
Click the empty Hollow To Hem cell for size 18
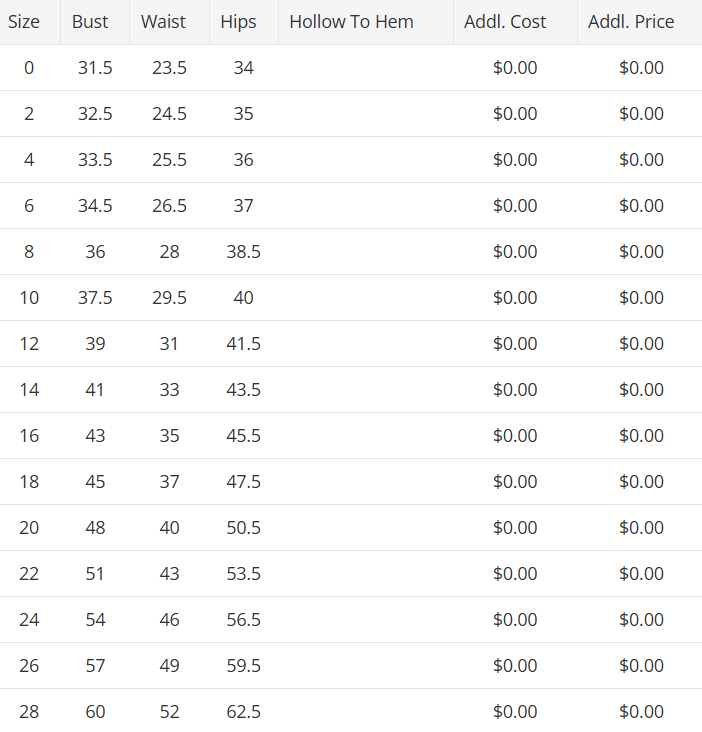click(x=365, y=482)
